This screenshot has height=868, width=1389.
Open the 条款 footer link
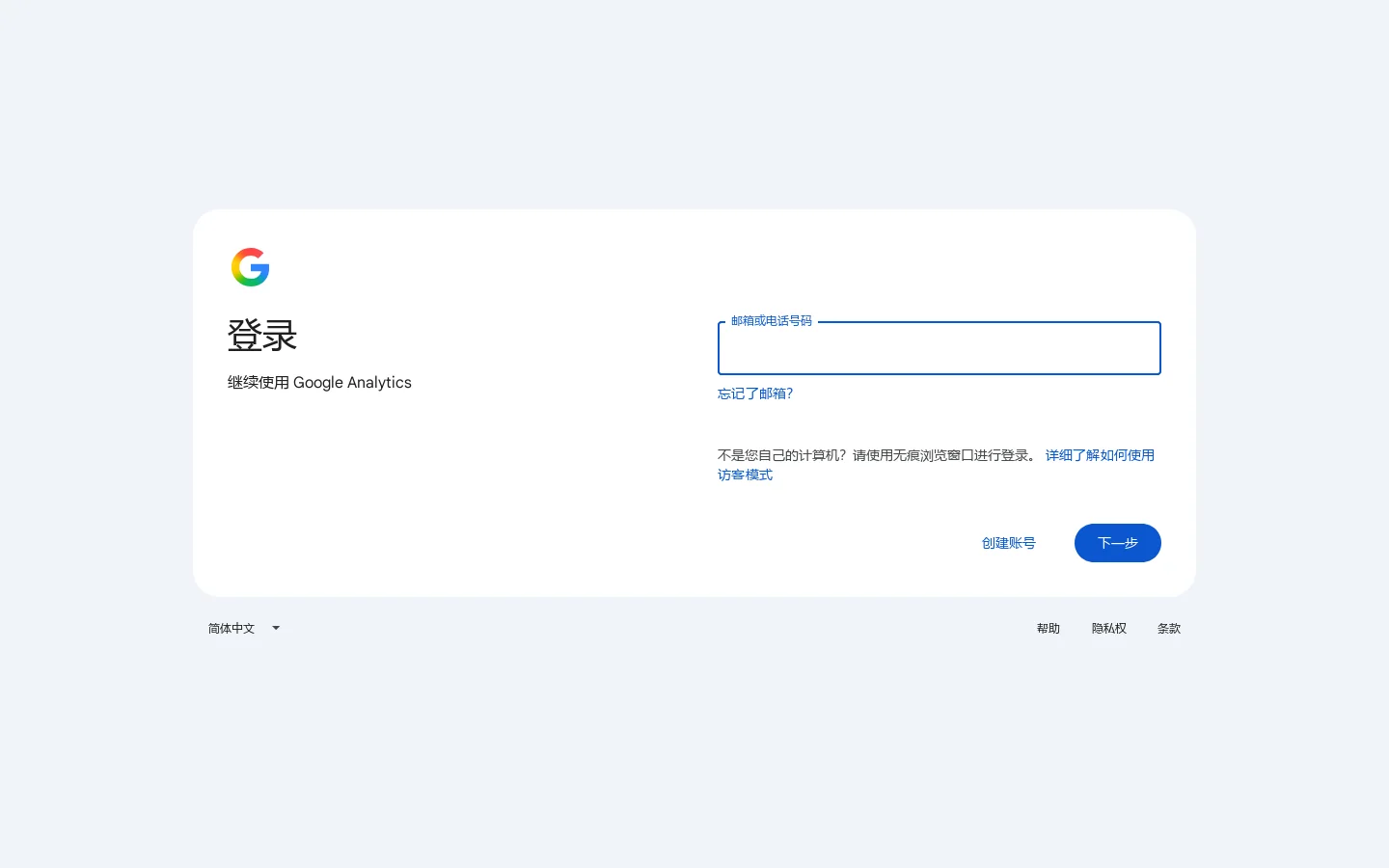coord(1168,628)
